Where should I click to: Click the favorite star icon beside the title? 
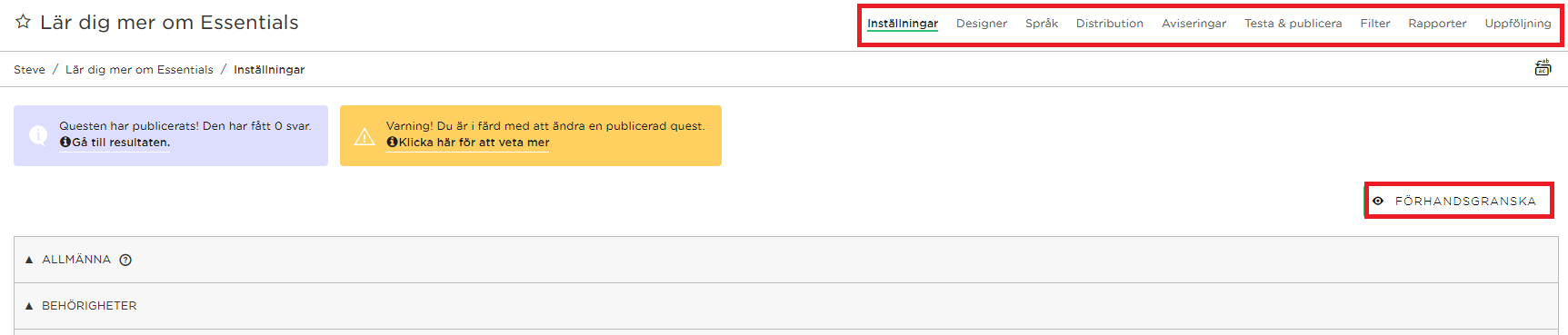[x=23, y=22]
